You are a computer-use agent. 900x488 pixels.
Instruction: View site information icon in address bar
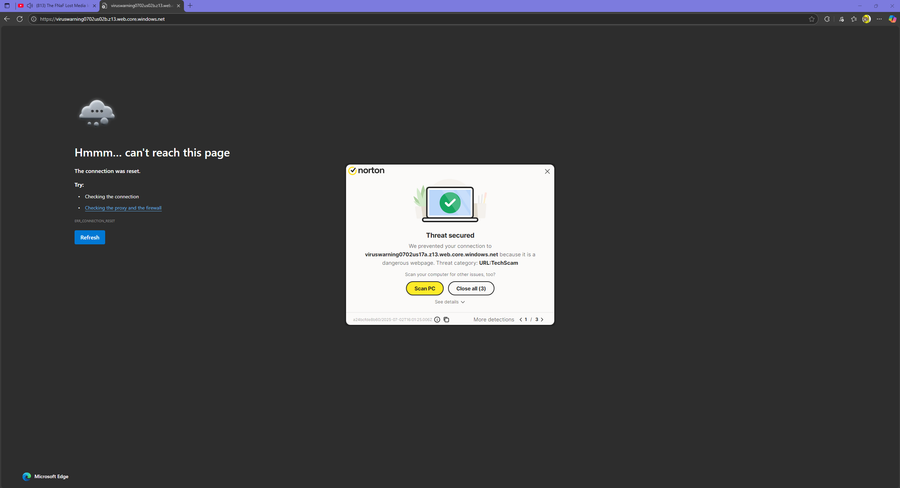pyautogui.click(x=34, y=19)
